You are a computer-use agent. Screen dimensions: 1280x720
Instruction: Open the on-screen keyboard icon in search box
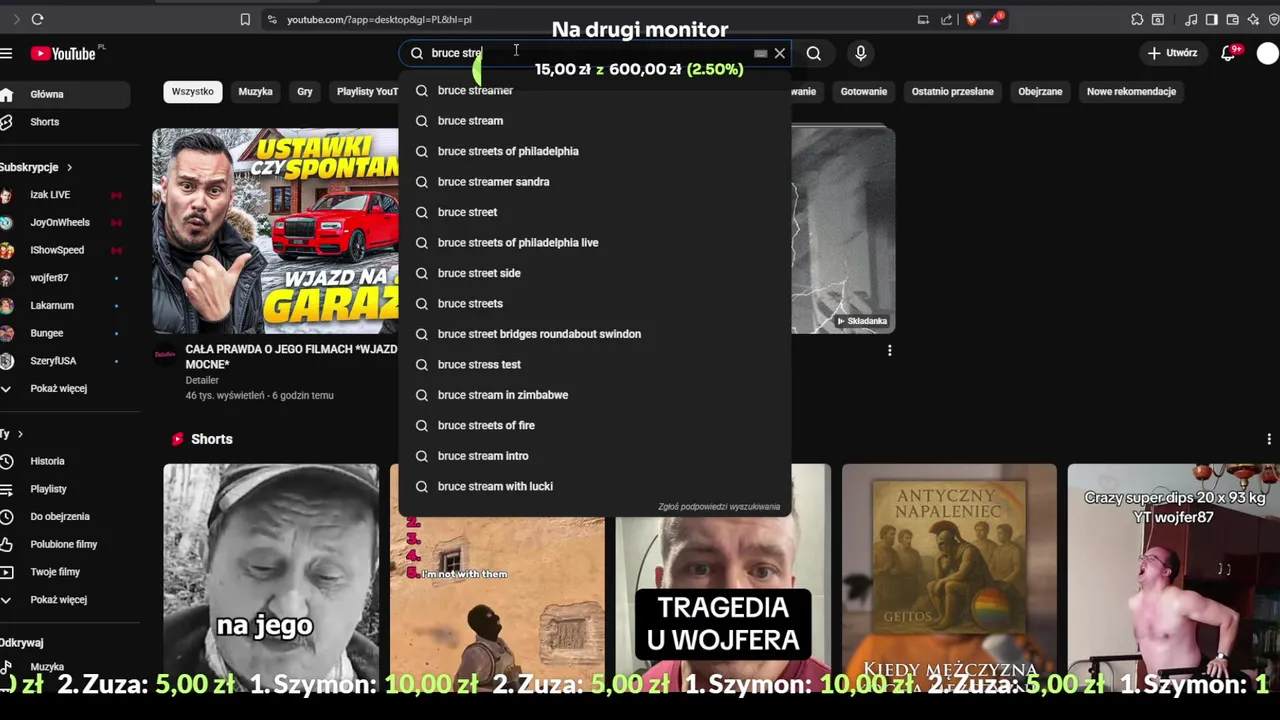[x=760, y=53]
